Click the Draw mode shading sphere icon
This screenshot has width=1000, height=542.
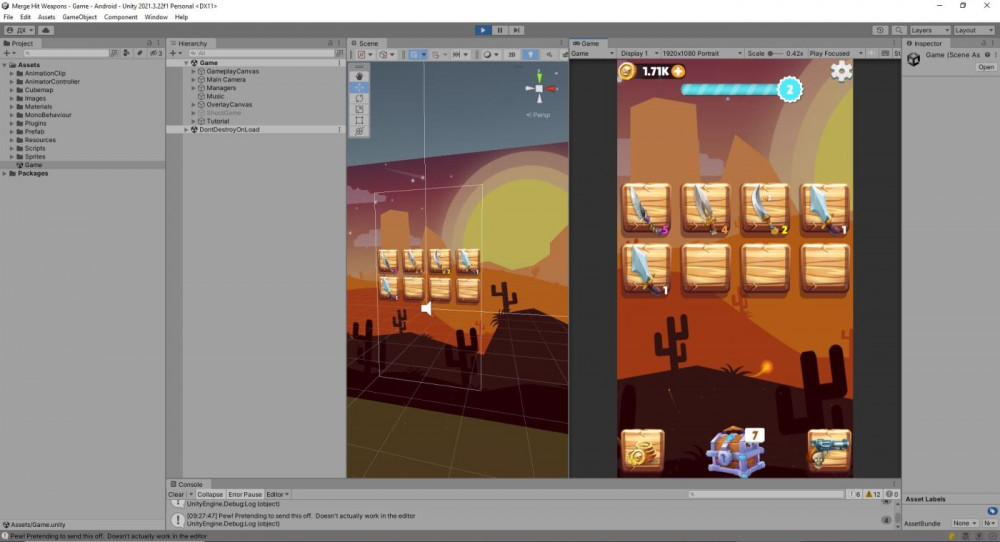click(488, 55)
